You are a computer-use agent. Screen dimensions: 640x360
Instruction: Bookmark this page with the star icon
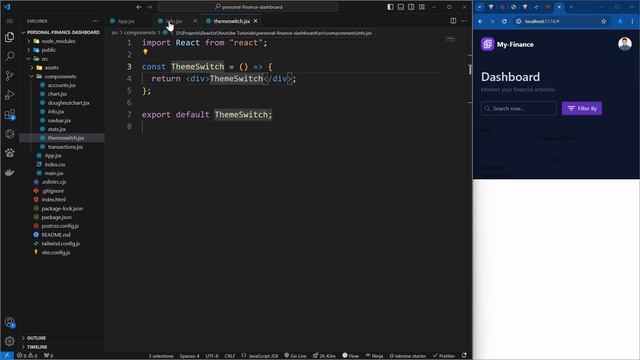[603, 21]
